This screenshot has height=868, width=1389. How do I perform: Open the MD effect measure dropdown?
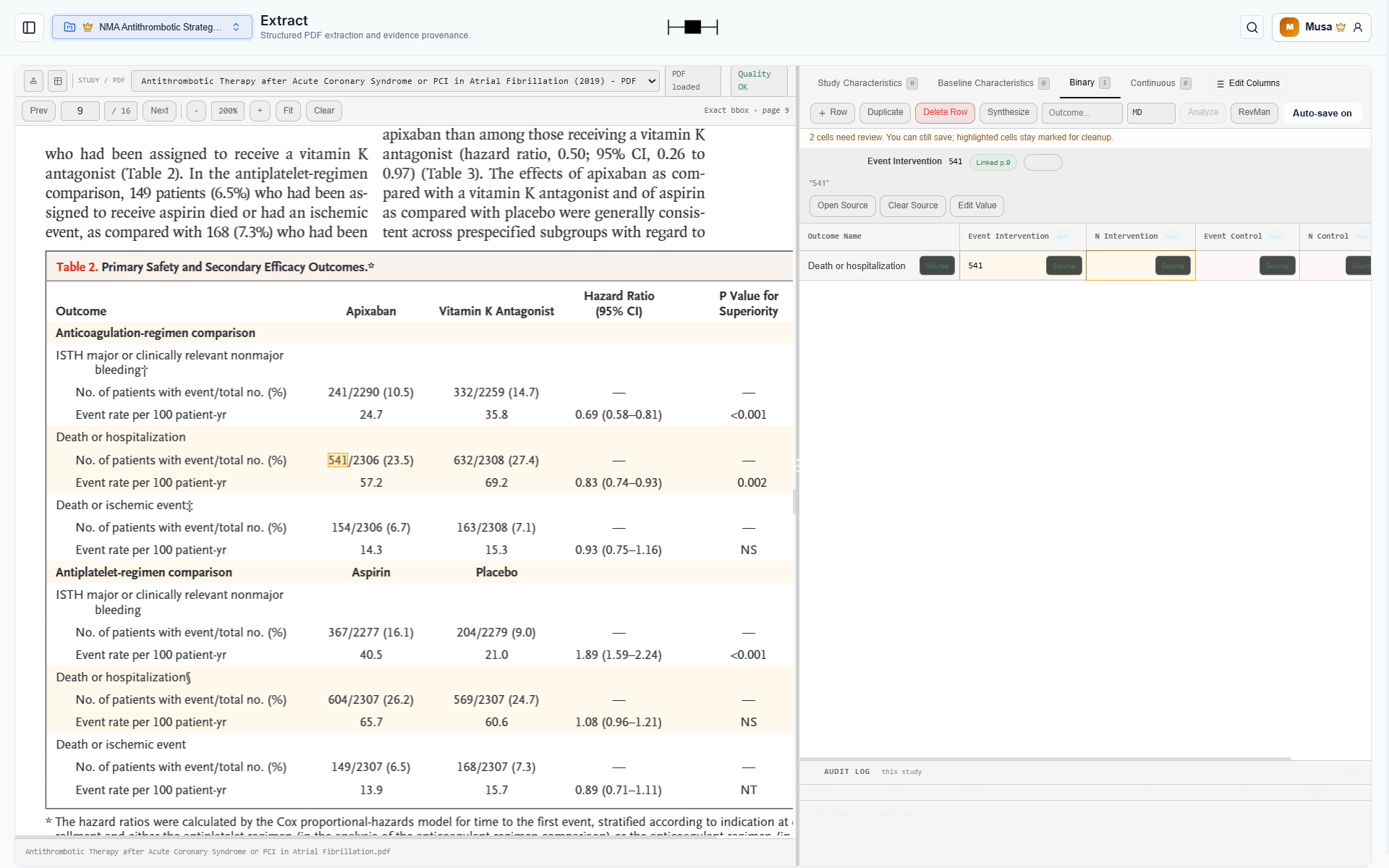[x=1151, y=113]
